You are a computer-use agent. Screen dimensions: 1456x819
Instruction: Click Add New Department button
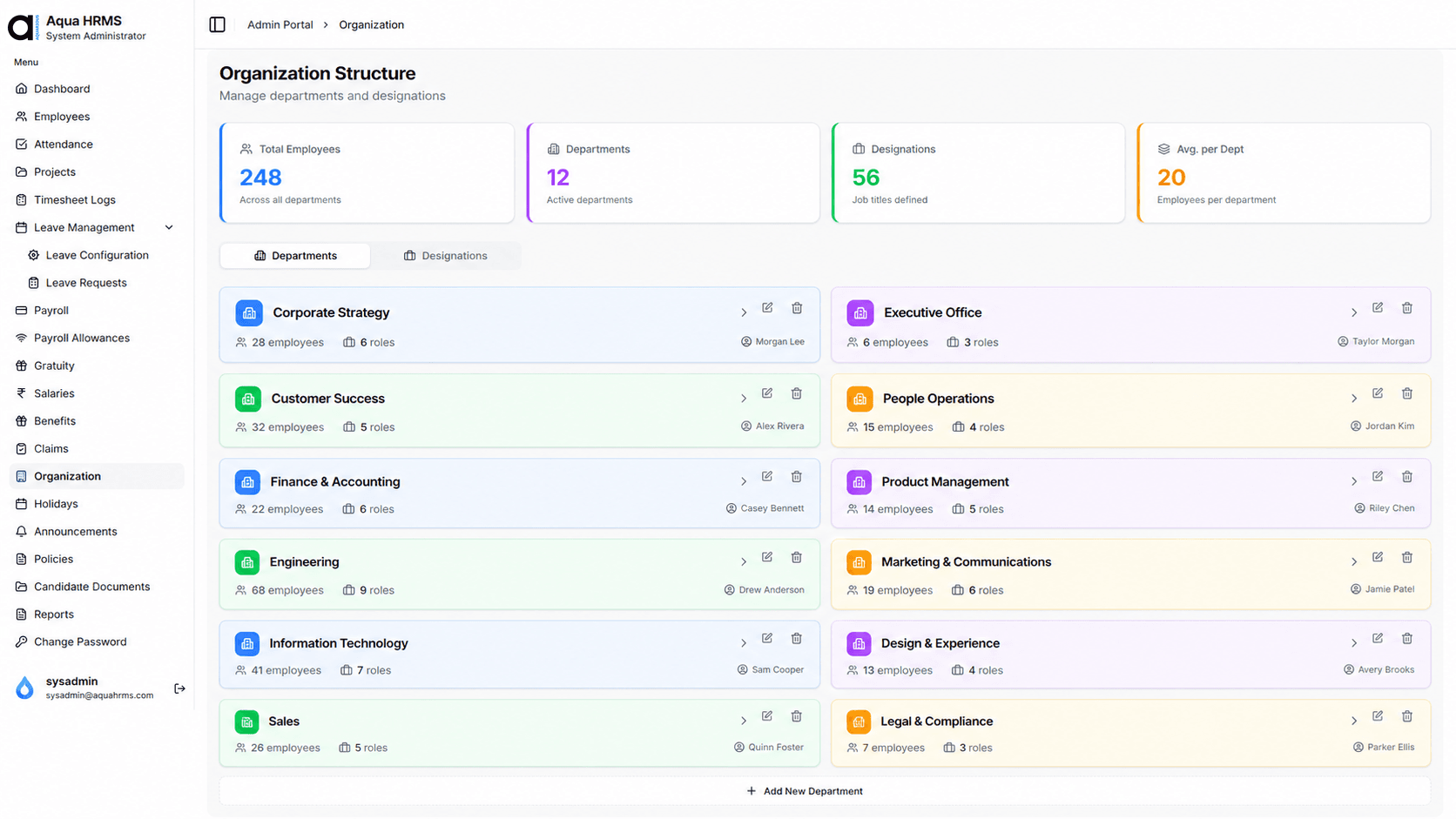(x=825, y=791)
